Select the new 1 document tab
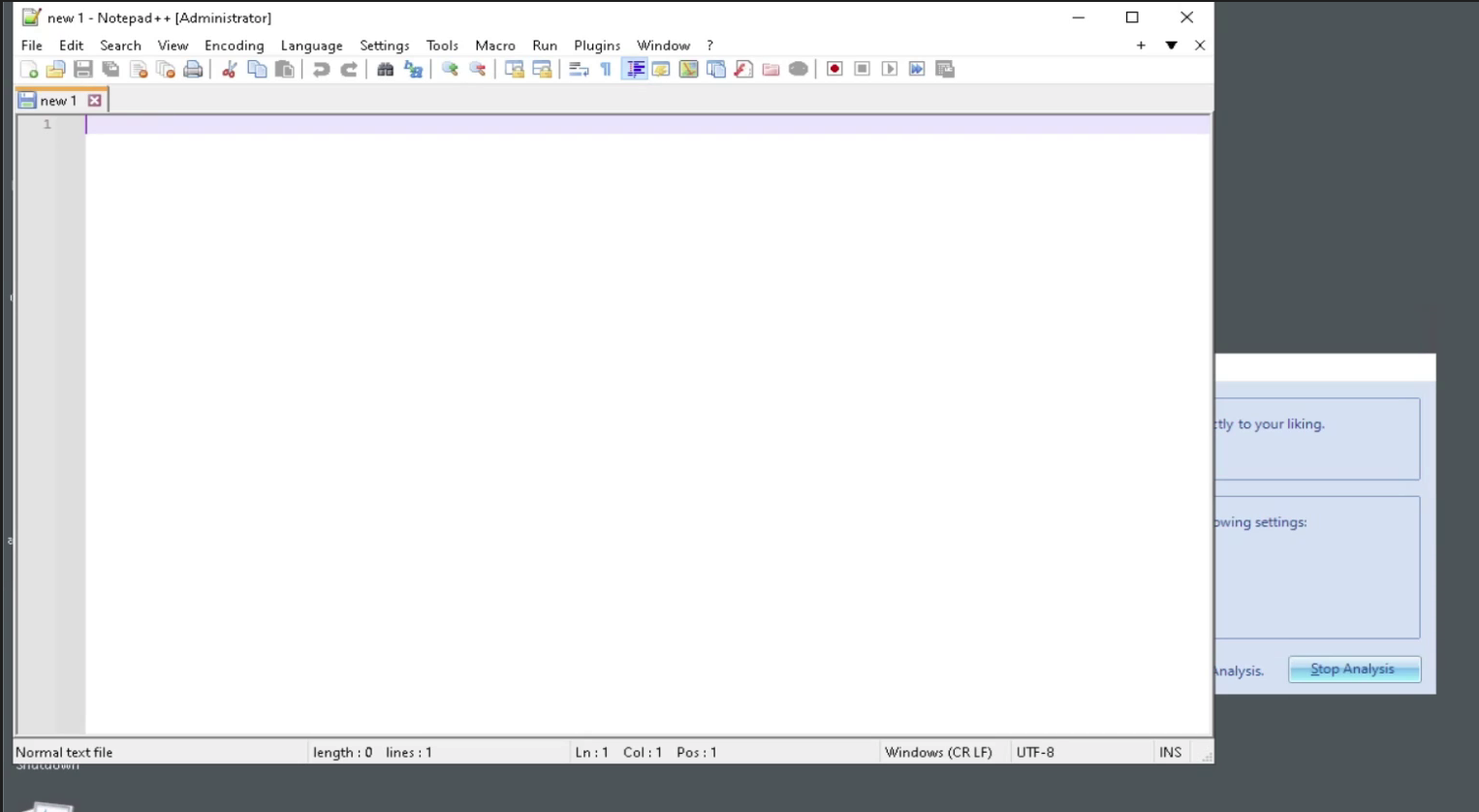Viewport: 1479px width, 812px height. (x=56, y=100)
